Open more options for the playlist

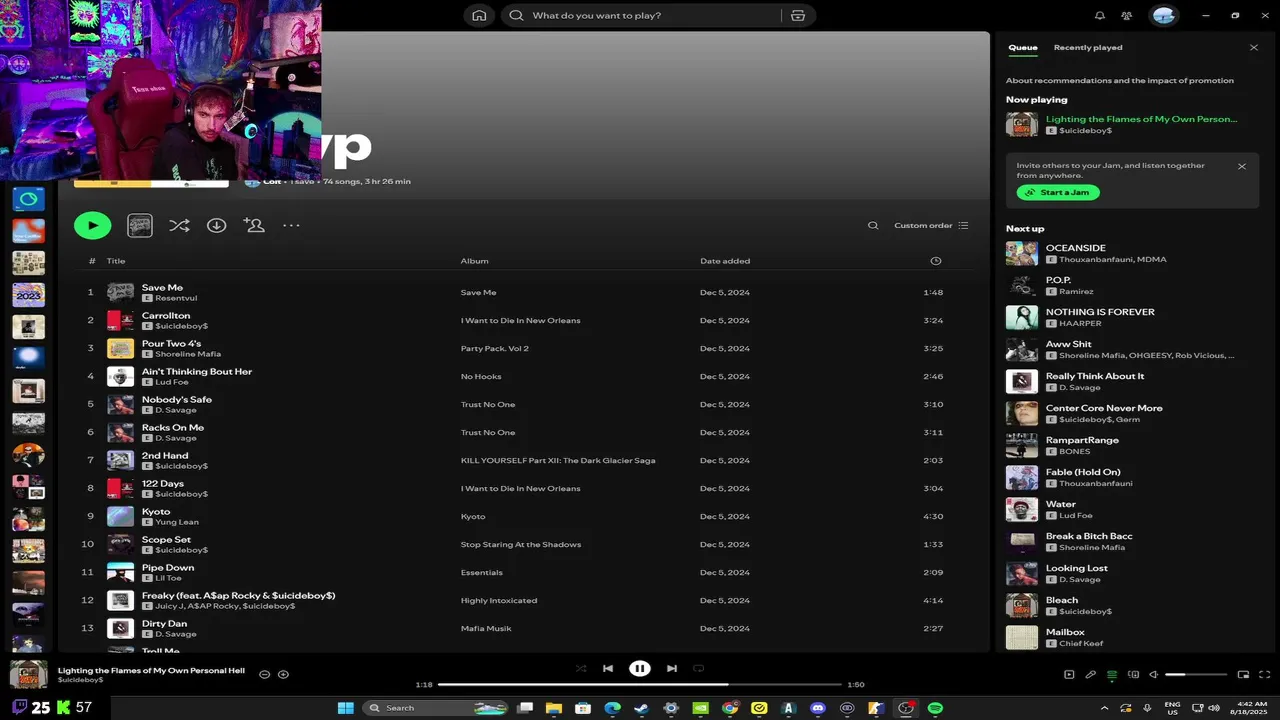pos(291,225)
